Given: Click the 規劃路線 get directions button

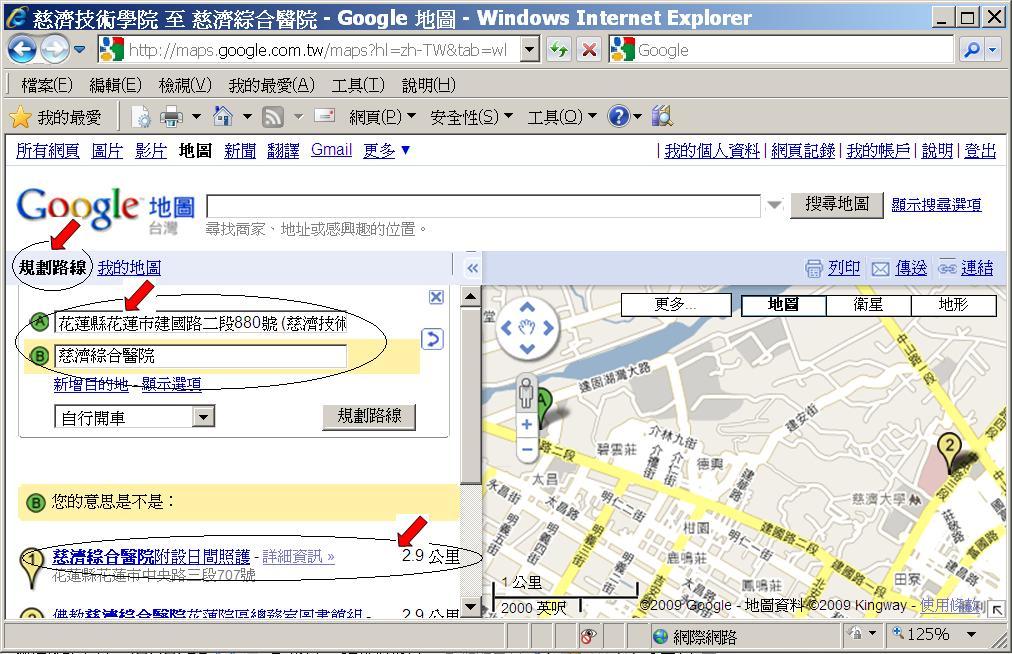Looking at the screenshot, I should 369,416.
